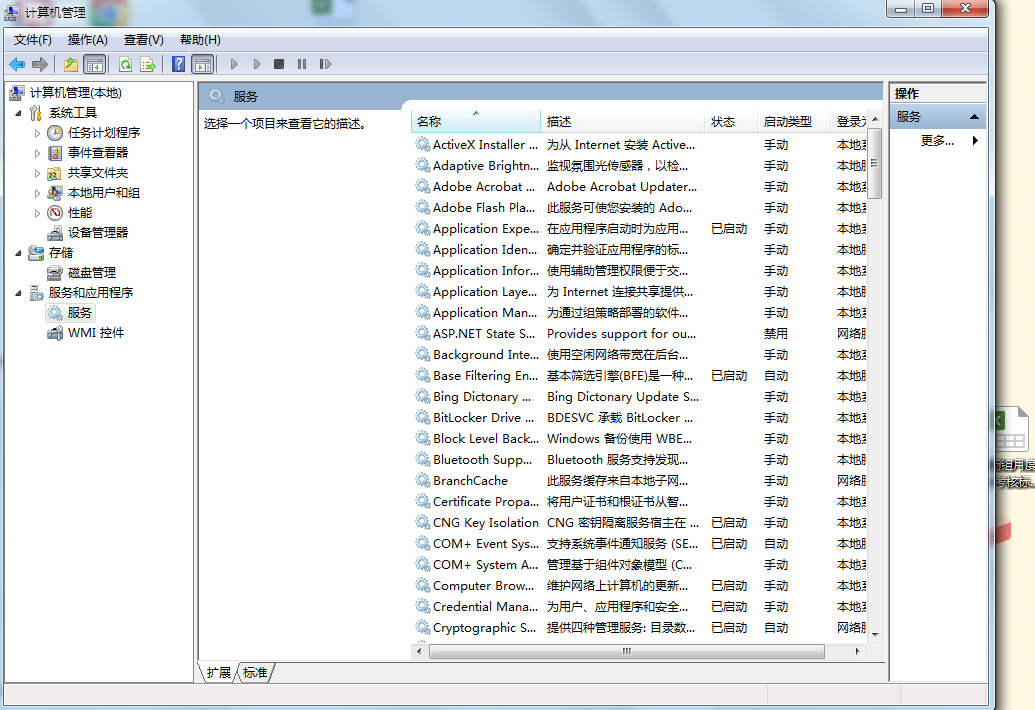Select 设备管理器 in the tree
The image size is (1035, 710).
pos(98,232)
